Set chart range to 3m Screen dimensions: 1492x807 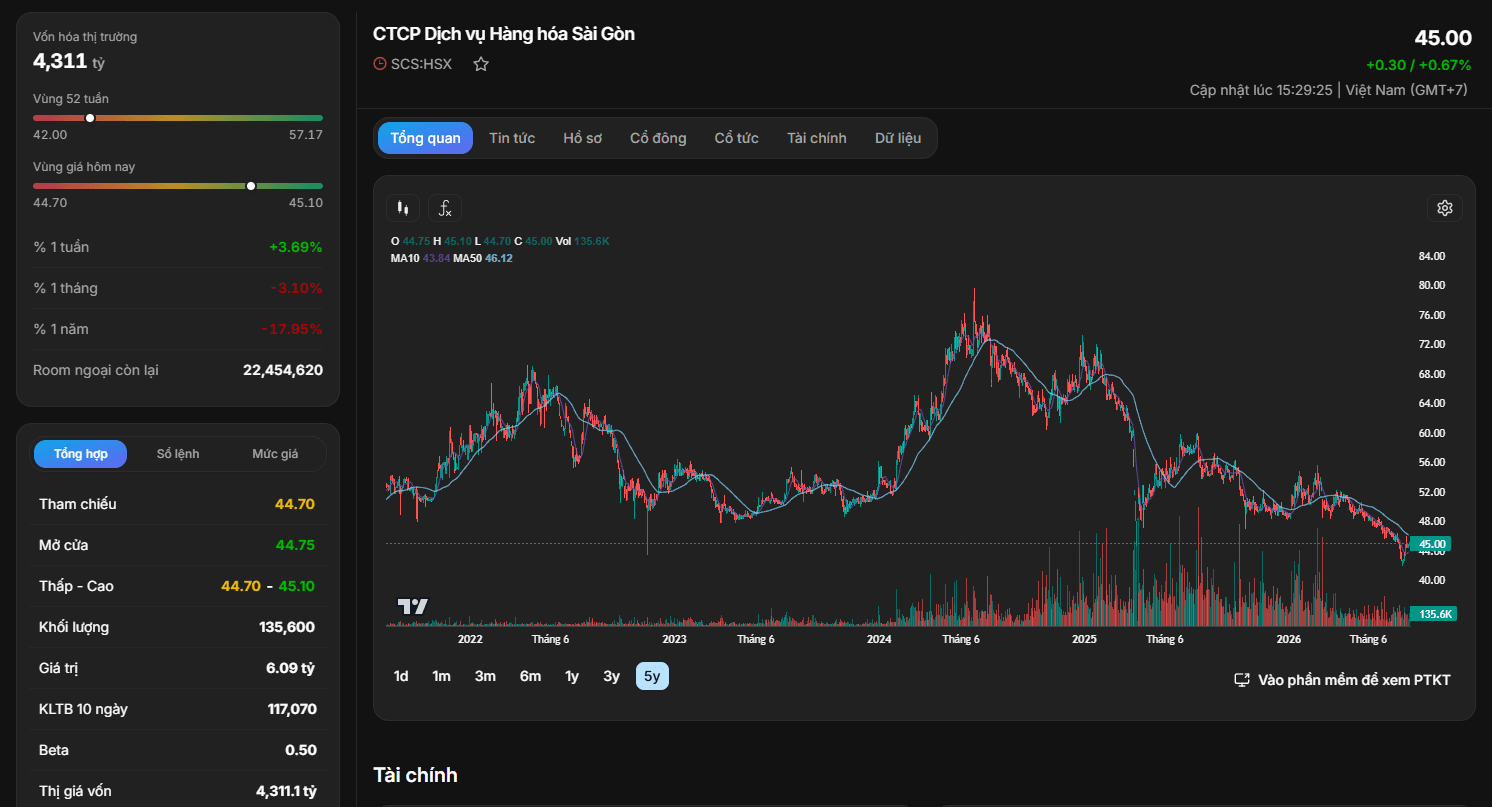pos(485,677)
